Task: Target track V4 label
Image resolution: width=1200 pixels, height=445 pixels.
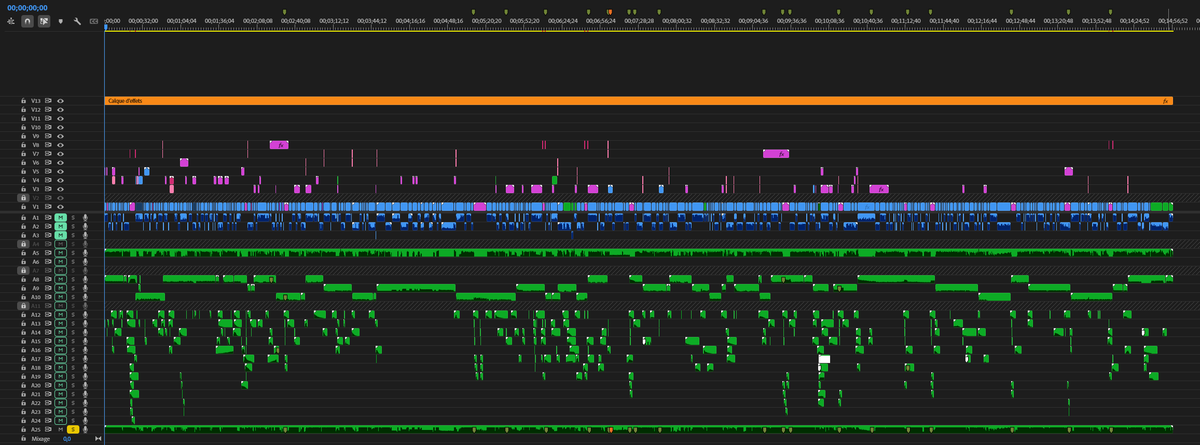Action: pyautogui.click(x=36, y=180)
